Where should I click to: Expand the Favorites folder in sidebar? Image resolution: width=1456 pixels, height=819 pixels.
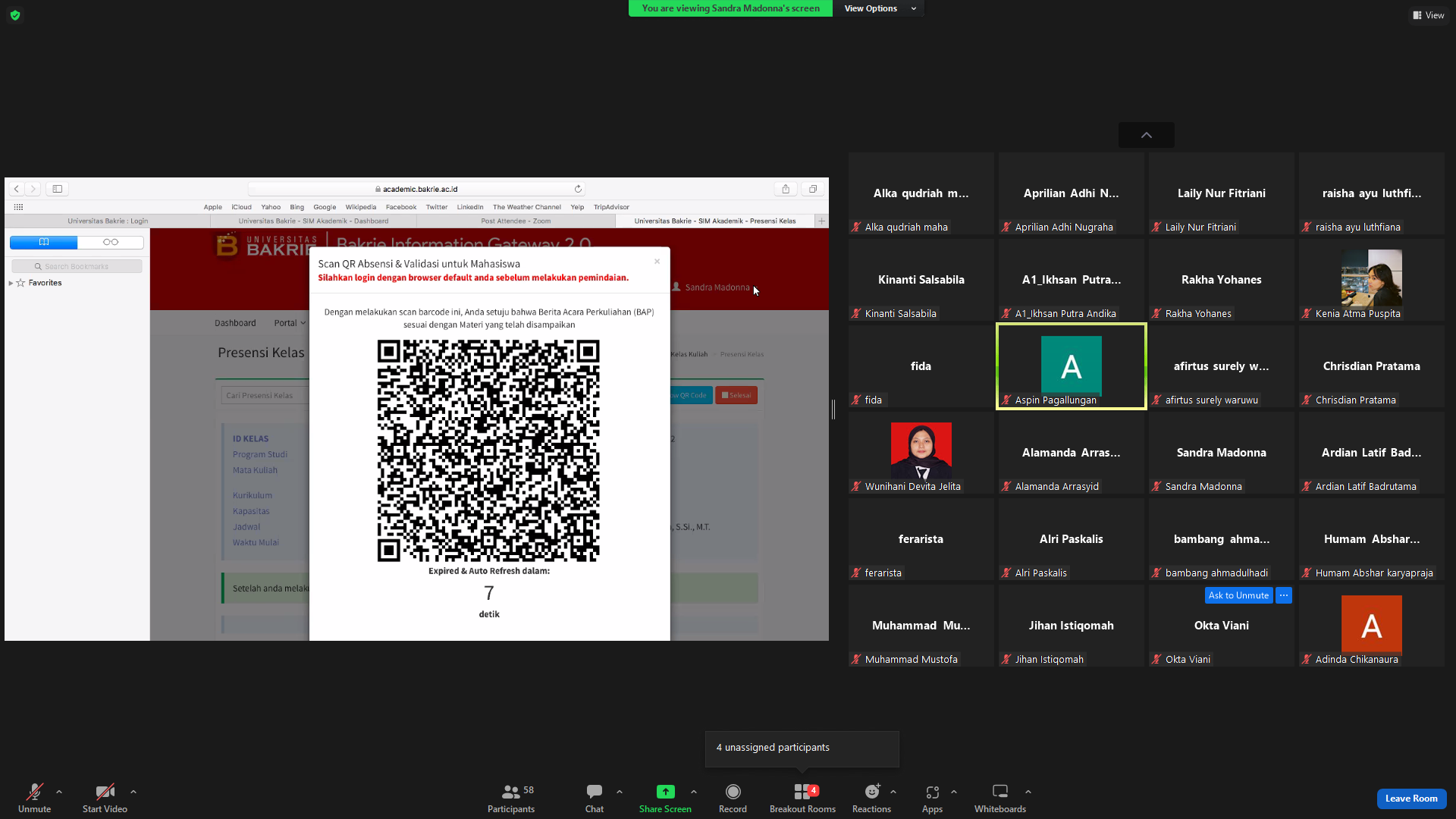point(11,283)
